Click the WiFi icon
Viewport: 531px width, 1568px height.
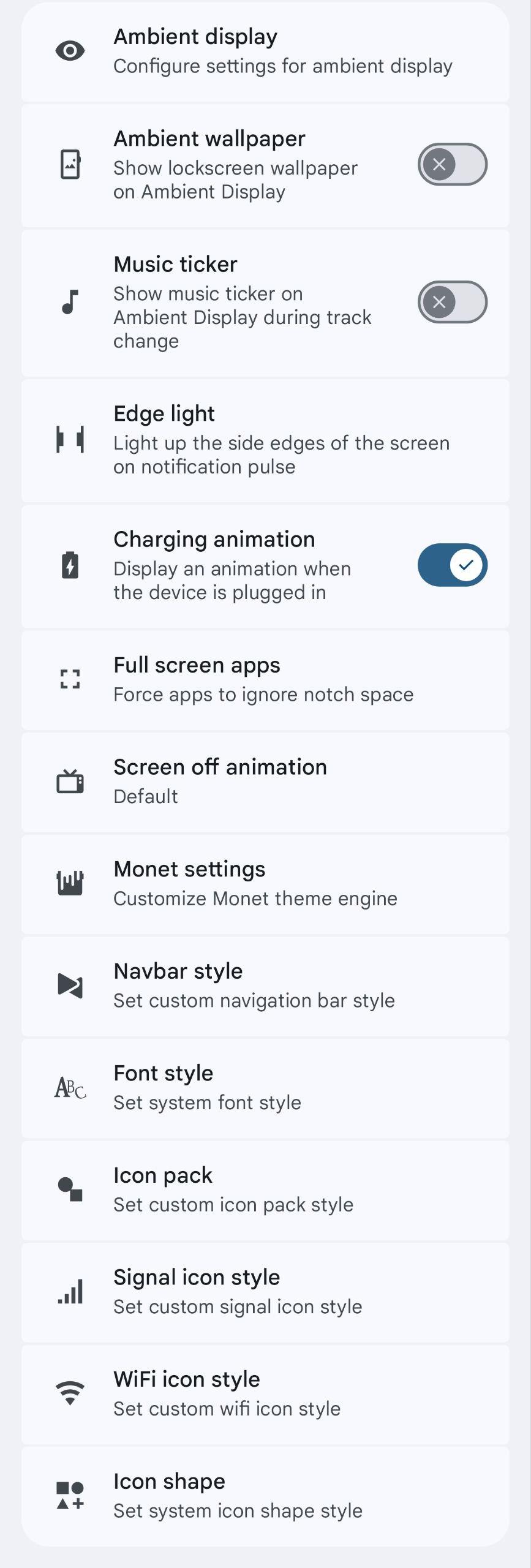coord(70,1393)
